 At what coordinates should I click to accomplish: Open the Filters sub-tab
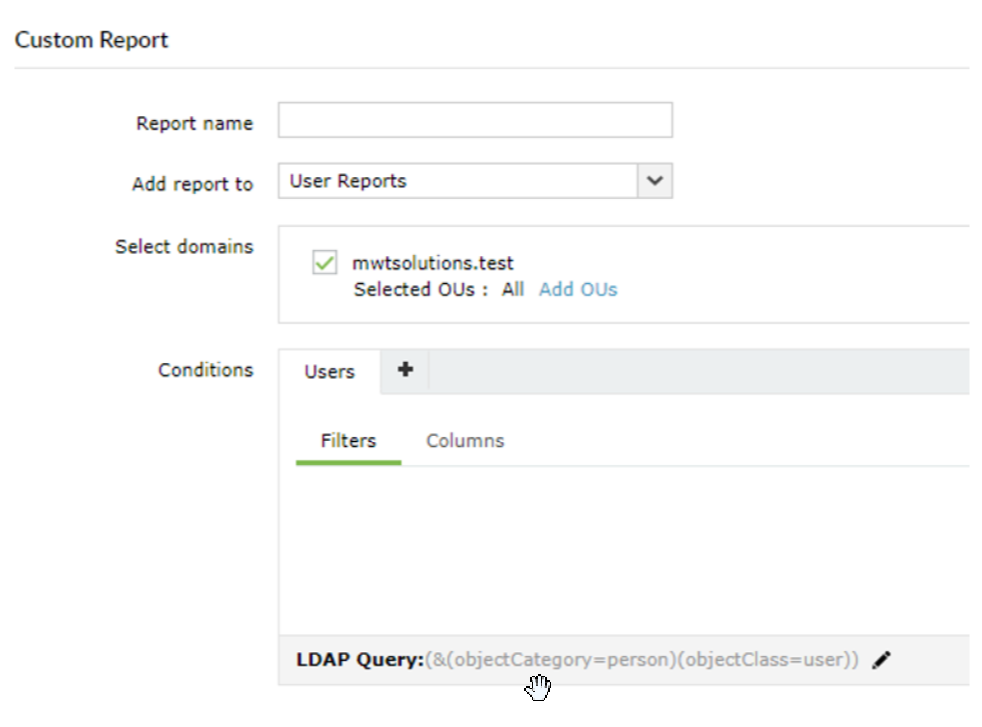348,440
